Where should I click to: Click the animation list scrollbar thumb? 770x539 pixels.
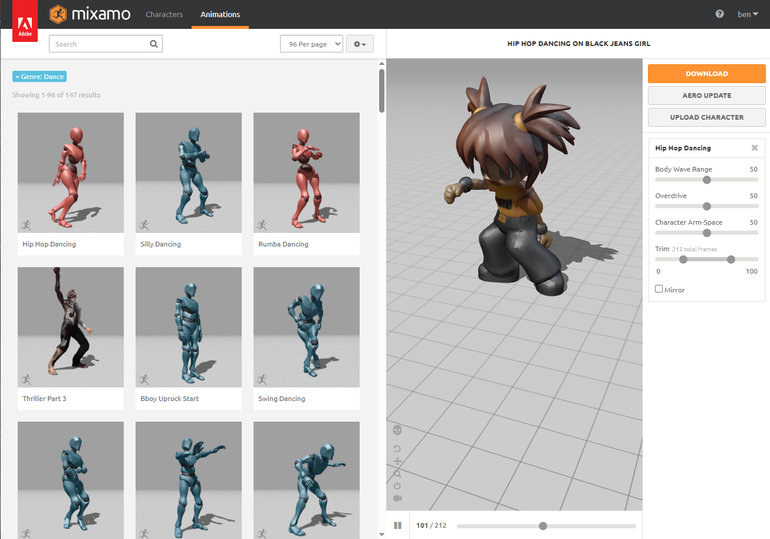382,91
